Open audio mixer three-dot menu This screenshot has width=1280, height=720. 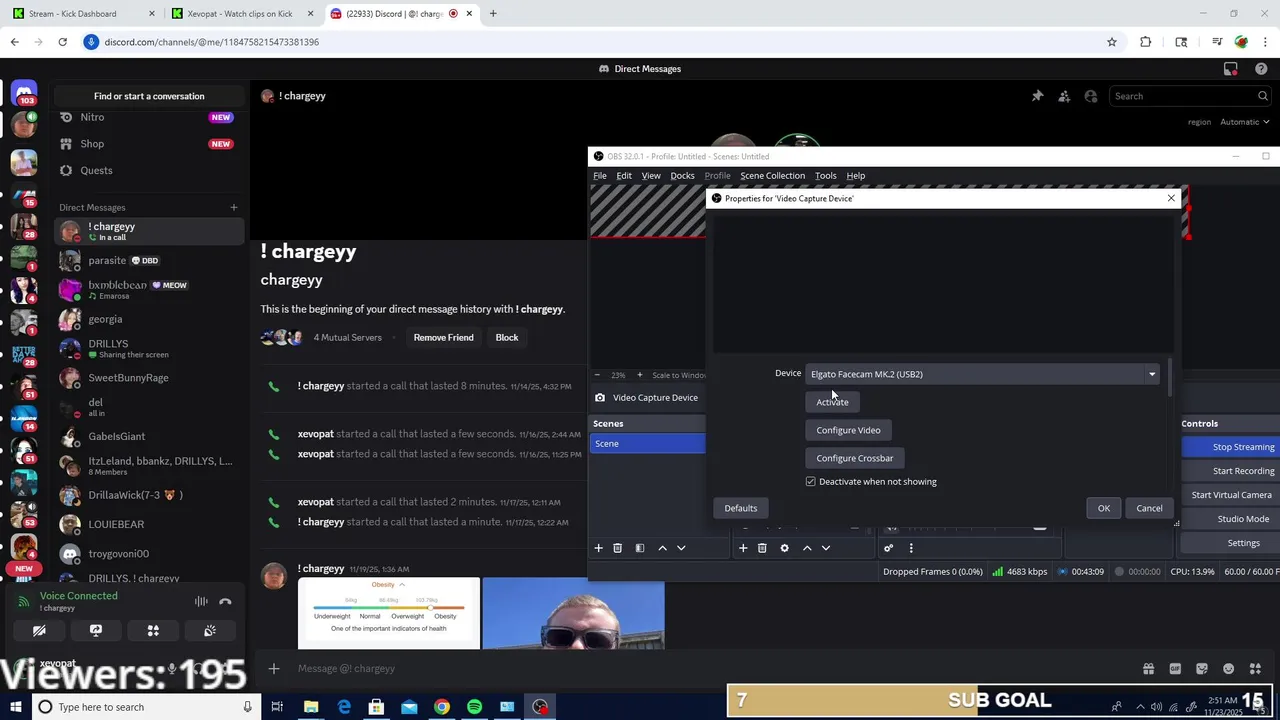(x=911, y=548)
